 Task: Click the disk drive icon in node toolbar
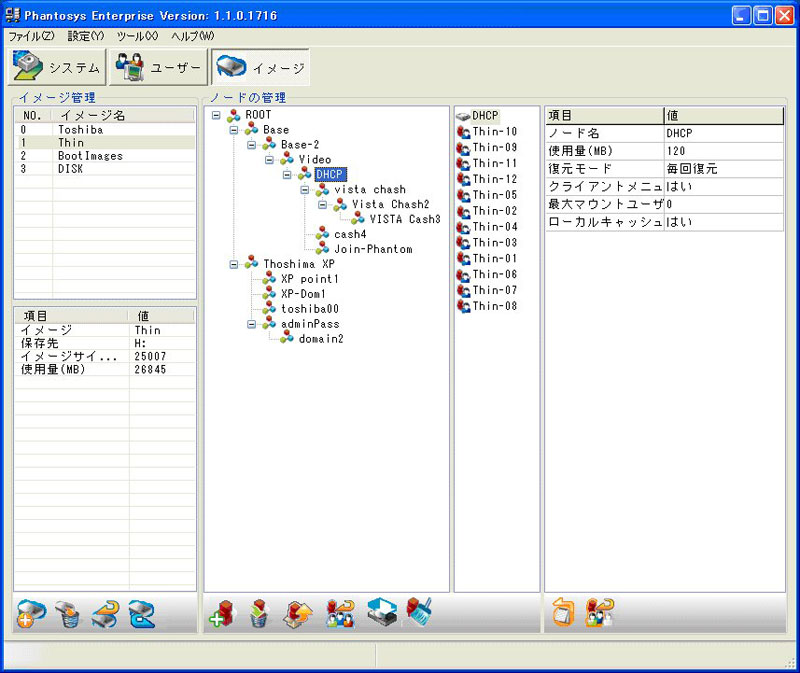[382, 612]
